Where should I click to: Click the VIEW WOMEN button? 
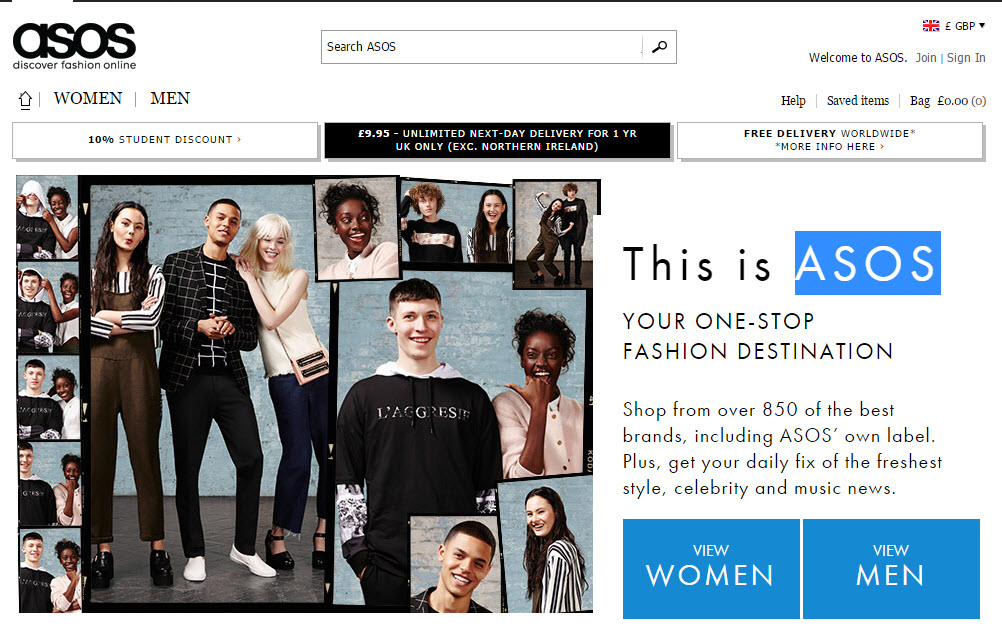tap(711, 568)
